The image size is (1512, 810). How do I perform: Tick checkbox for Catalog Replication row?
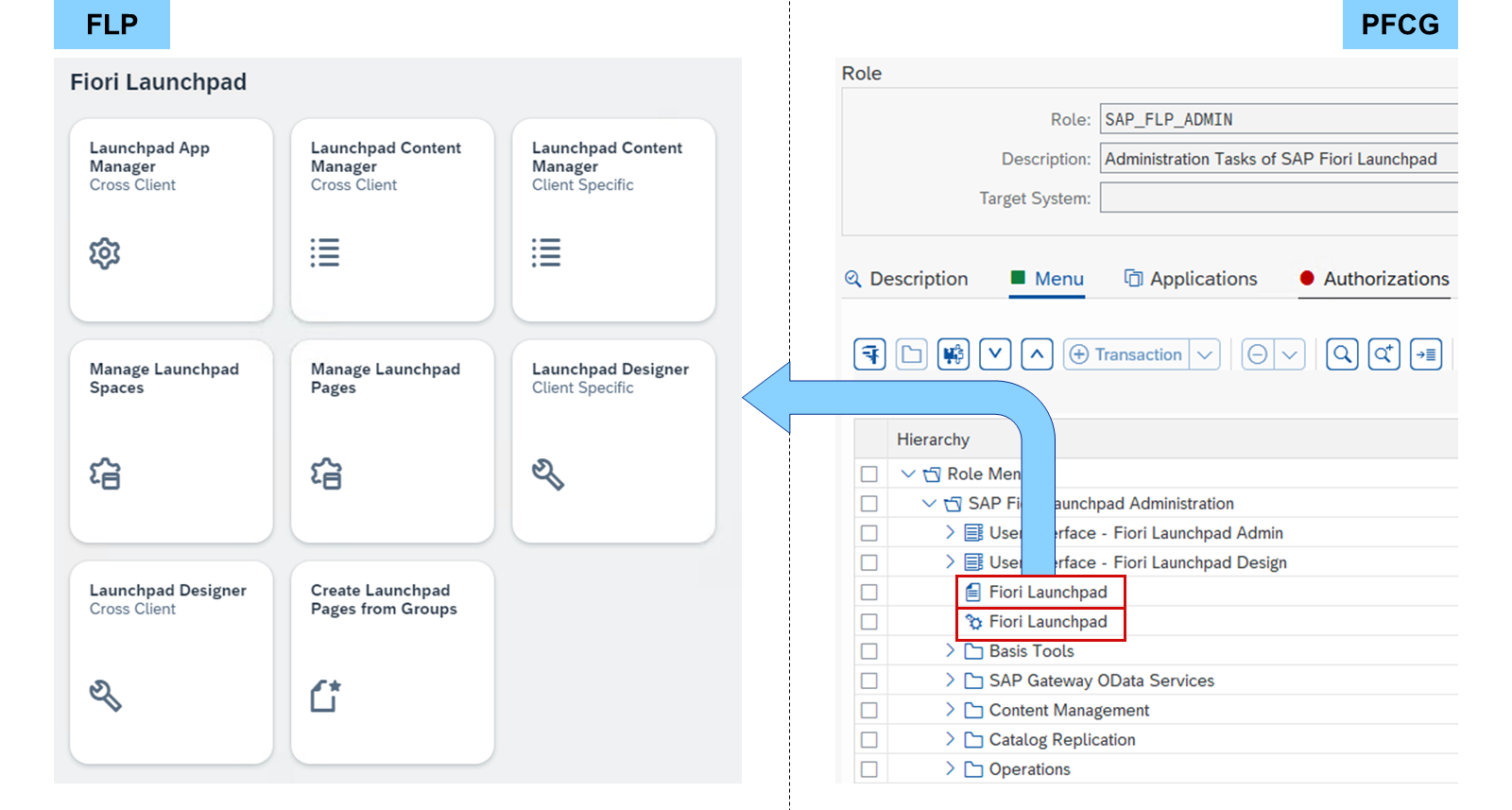pos(869,740)
